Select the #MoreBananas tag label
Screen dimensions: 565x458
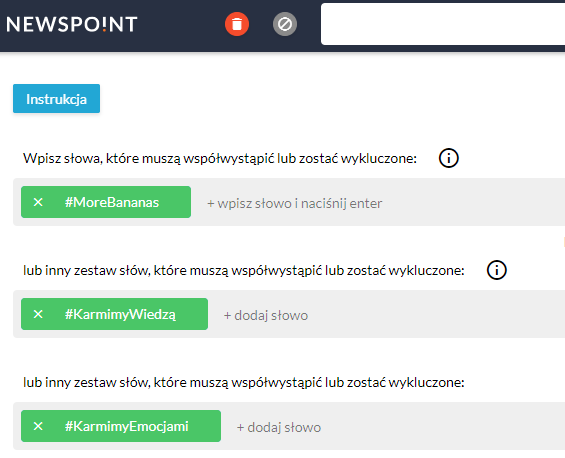[112, 202]
